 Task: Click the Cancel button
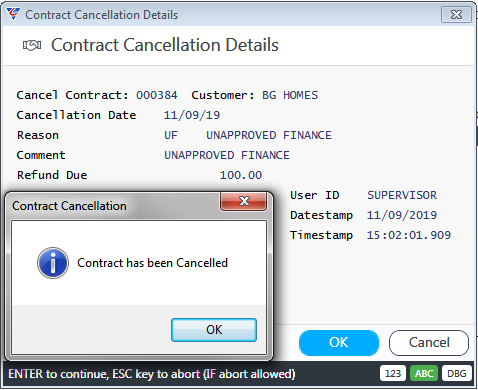coord(429,342)
